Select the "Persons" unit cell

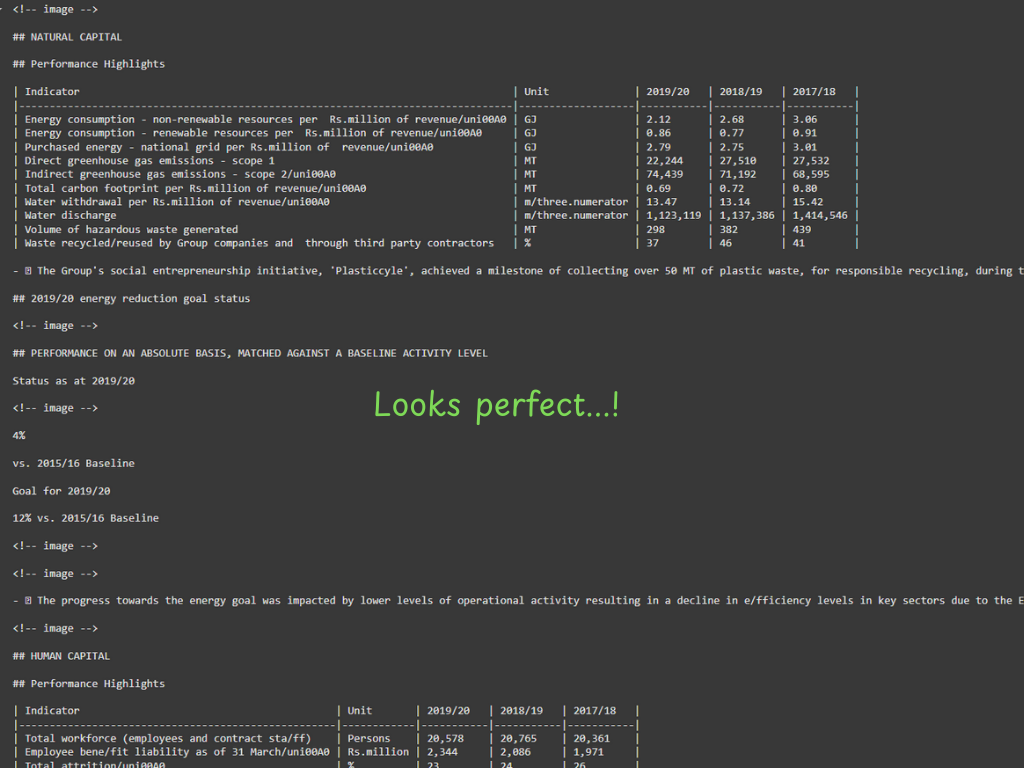pos(368,738)
